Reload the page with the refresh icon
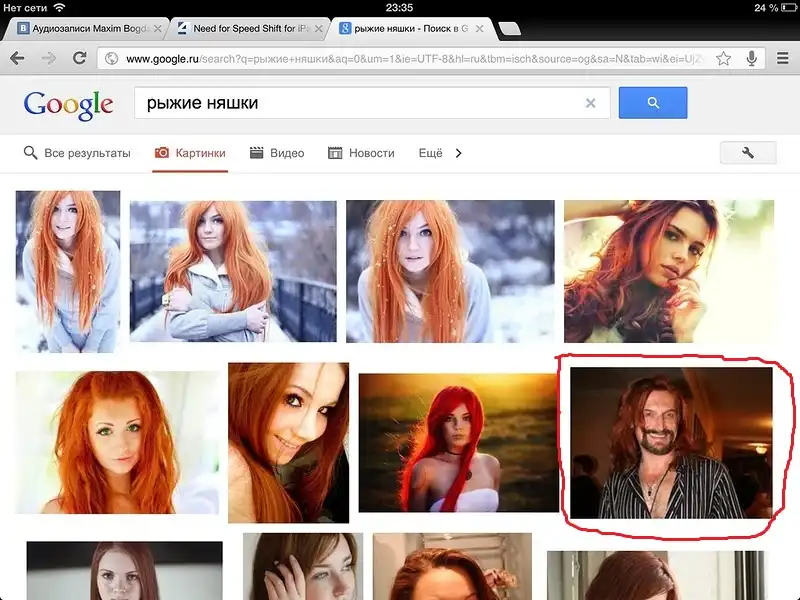 (78, 59)
